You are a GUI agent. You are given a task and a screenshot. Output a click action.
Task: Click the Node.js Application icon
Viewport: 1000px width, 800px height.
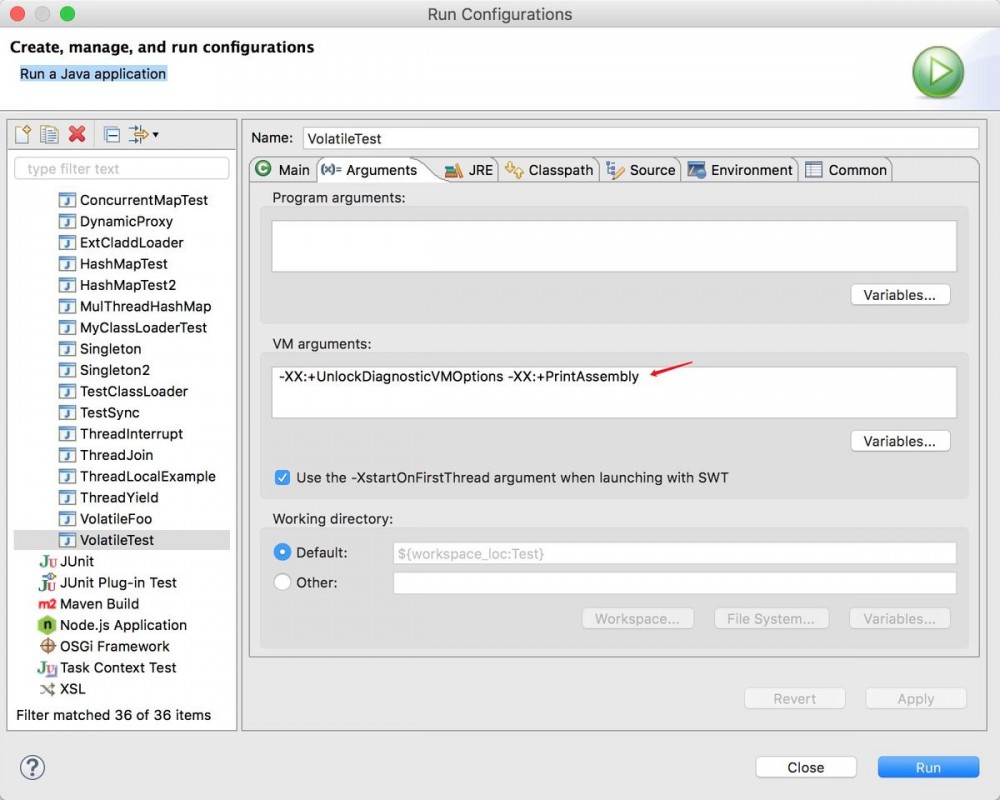47,625
